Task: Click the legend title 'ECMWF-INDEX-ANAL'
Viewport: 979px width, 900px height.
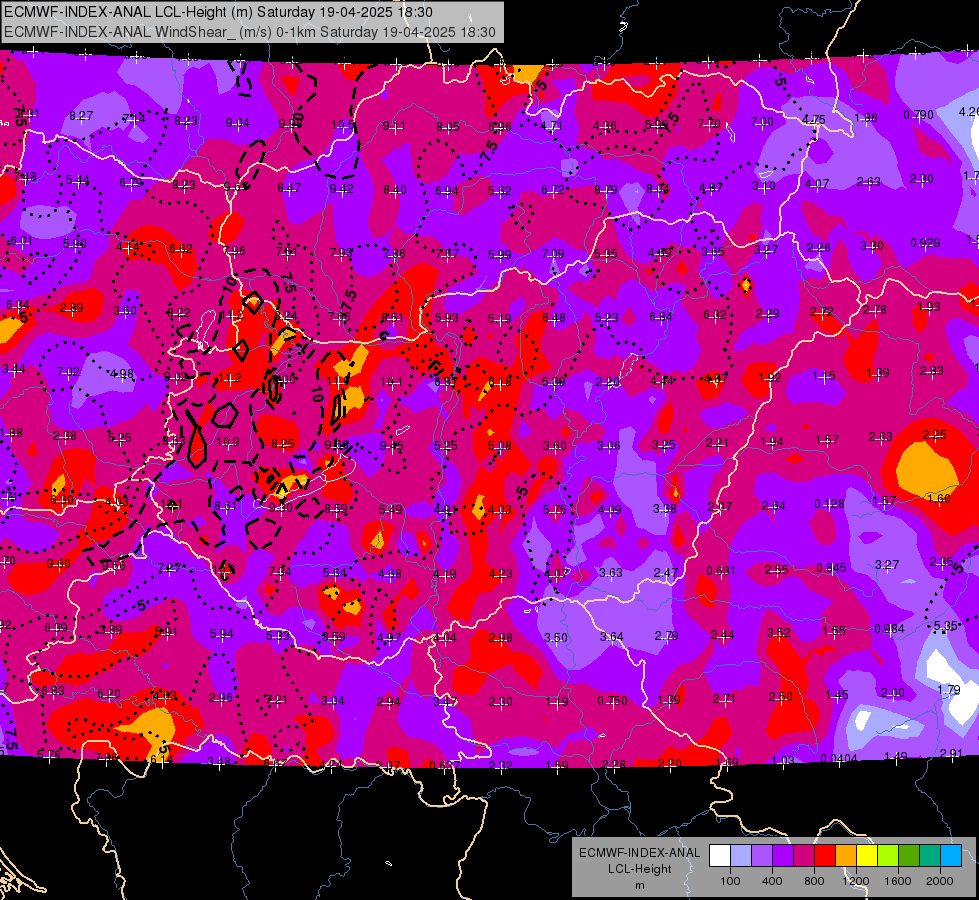Action: (x=639, y=853)
